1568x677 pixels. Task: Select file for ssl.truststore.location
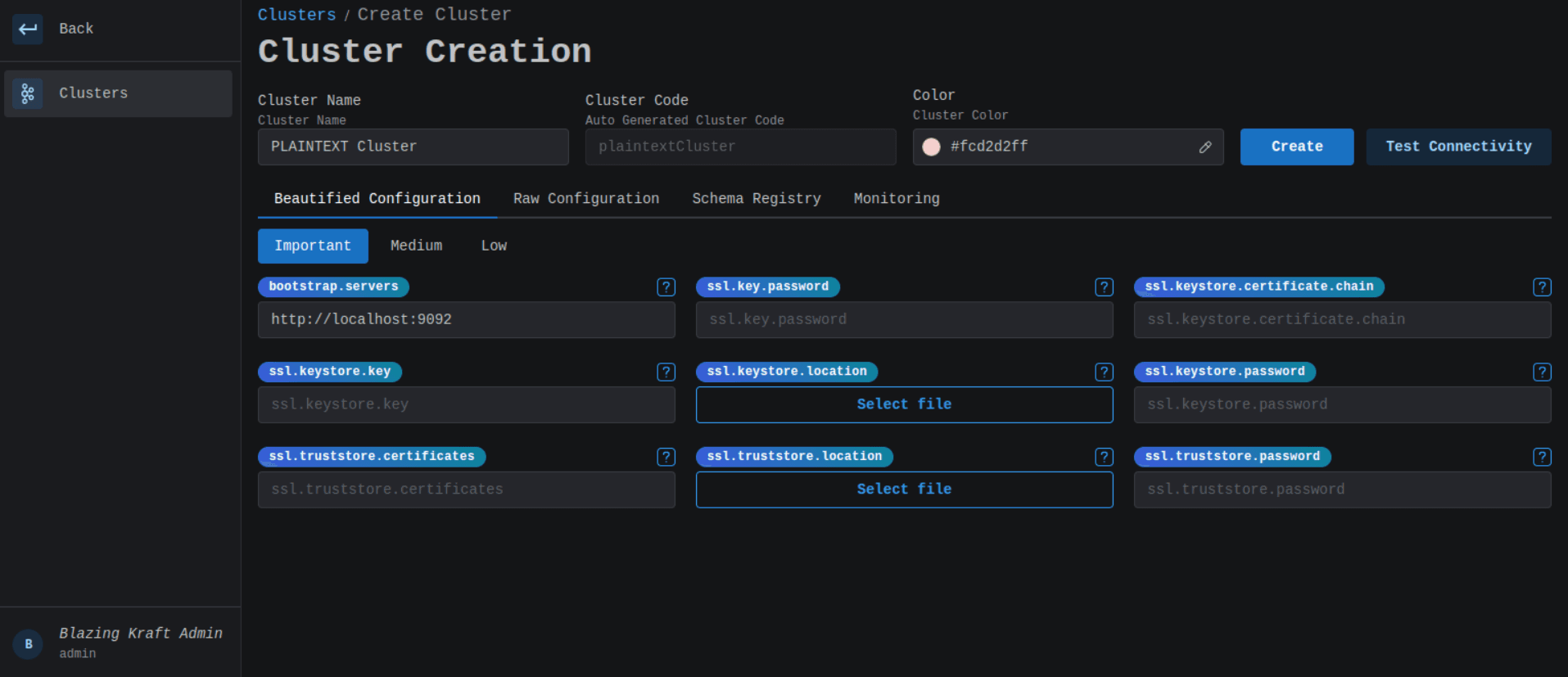point(904,490)
